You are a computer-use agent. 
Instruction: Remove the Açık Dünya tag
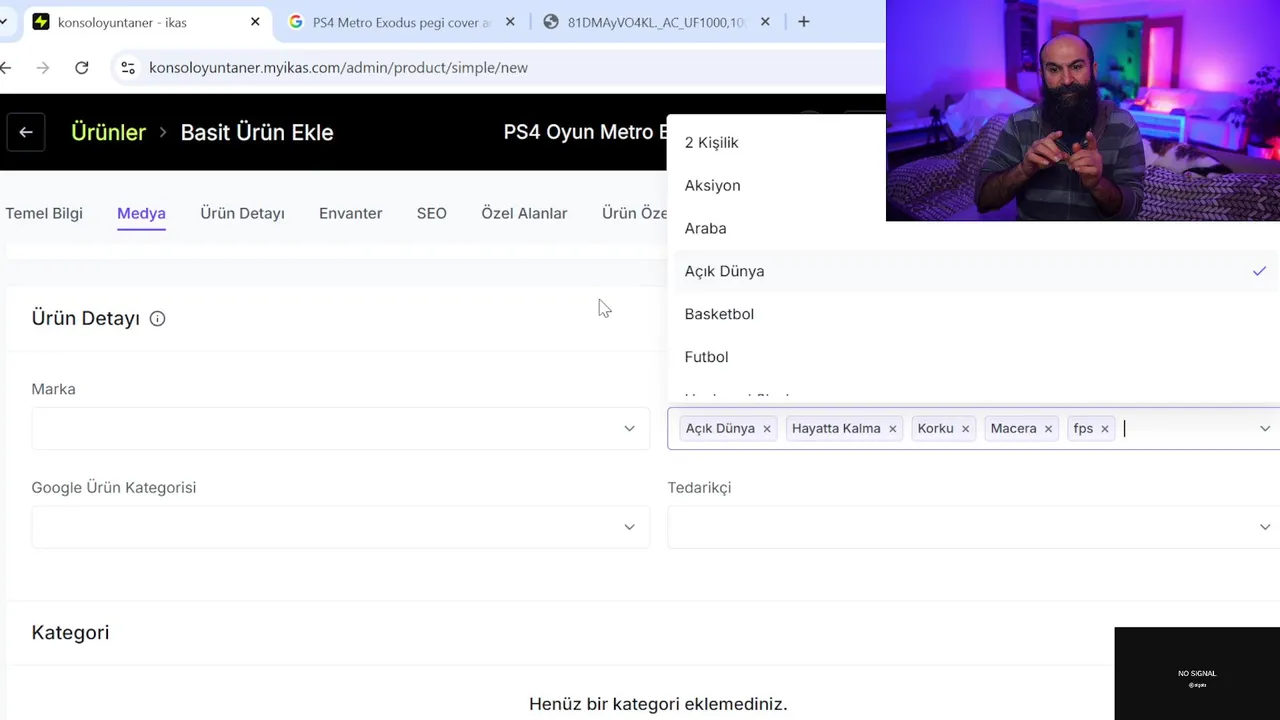767,428
